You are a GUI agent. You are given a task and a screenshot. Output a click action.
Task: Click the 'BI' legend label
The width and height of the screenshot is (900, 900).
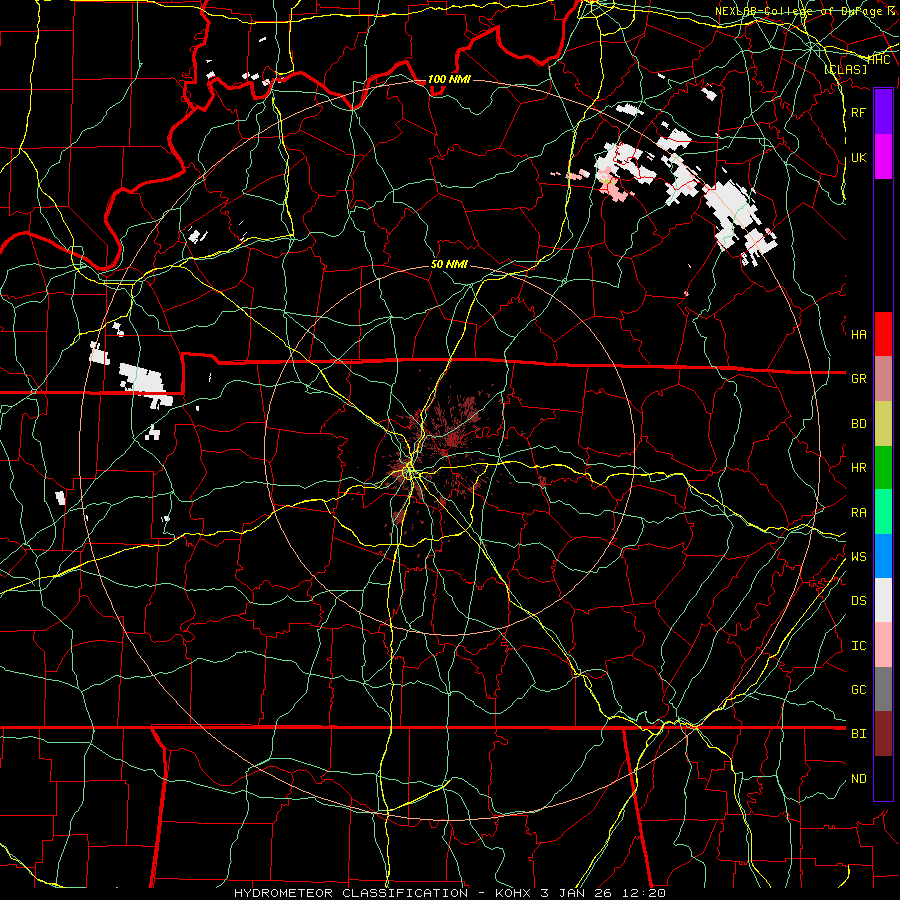[858, 734]
